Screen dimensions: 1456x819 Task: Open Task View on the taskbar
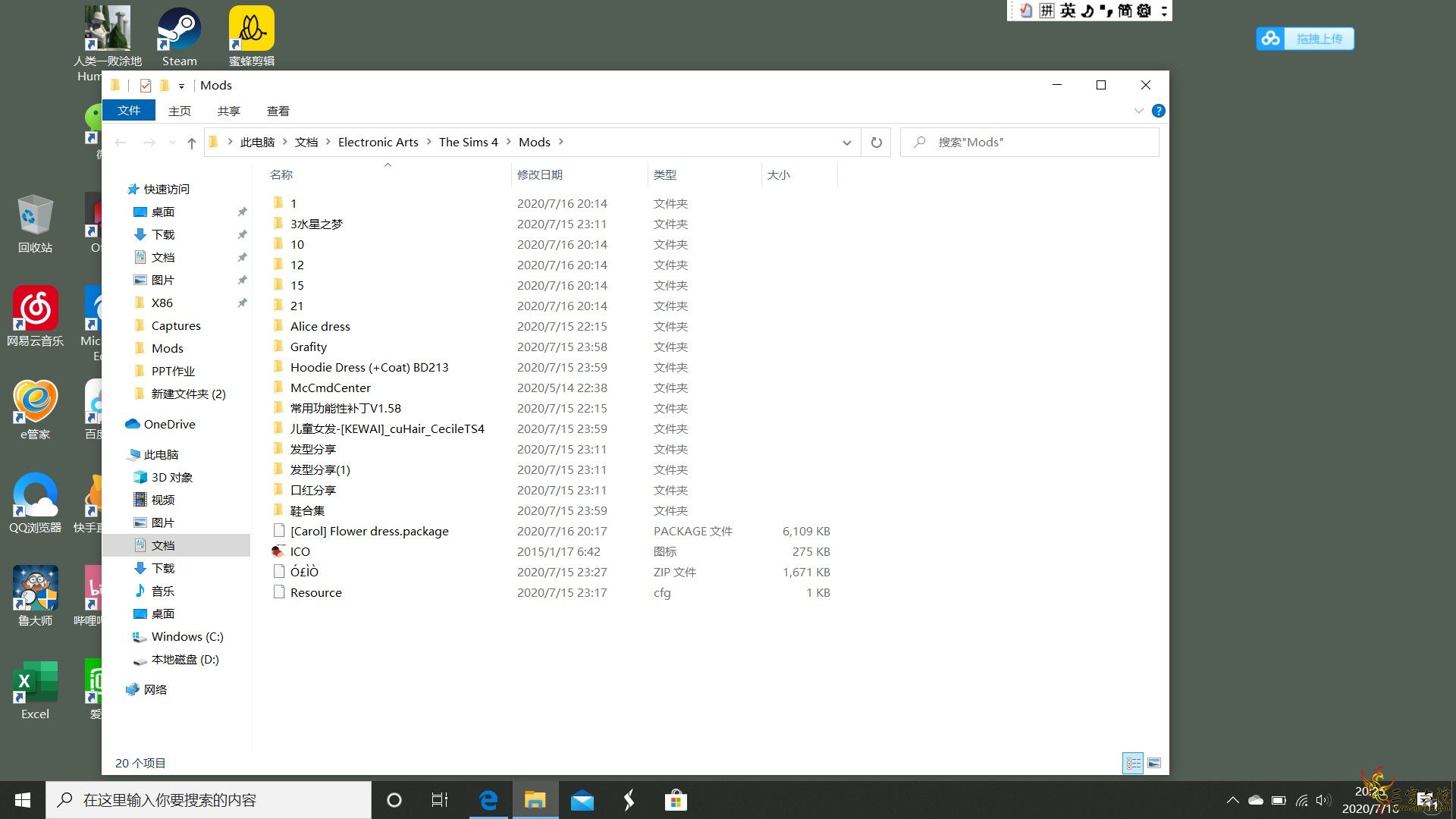coord(440,800)
